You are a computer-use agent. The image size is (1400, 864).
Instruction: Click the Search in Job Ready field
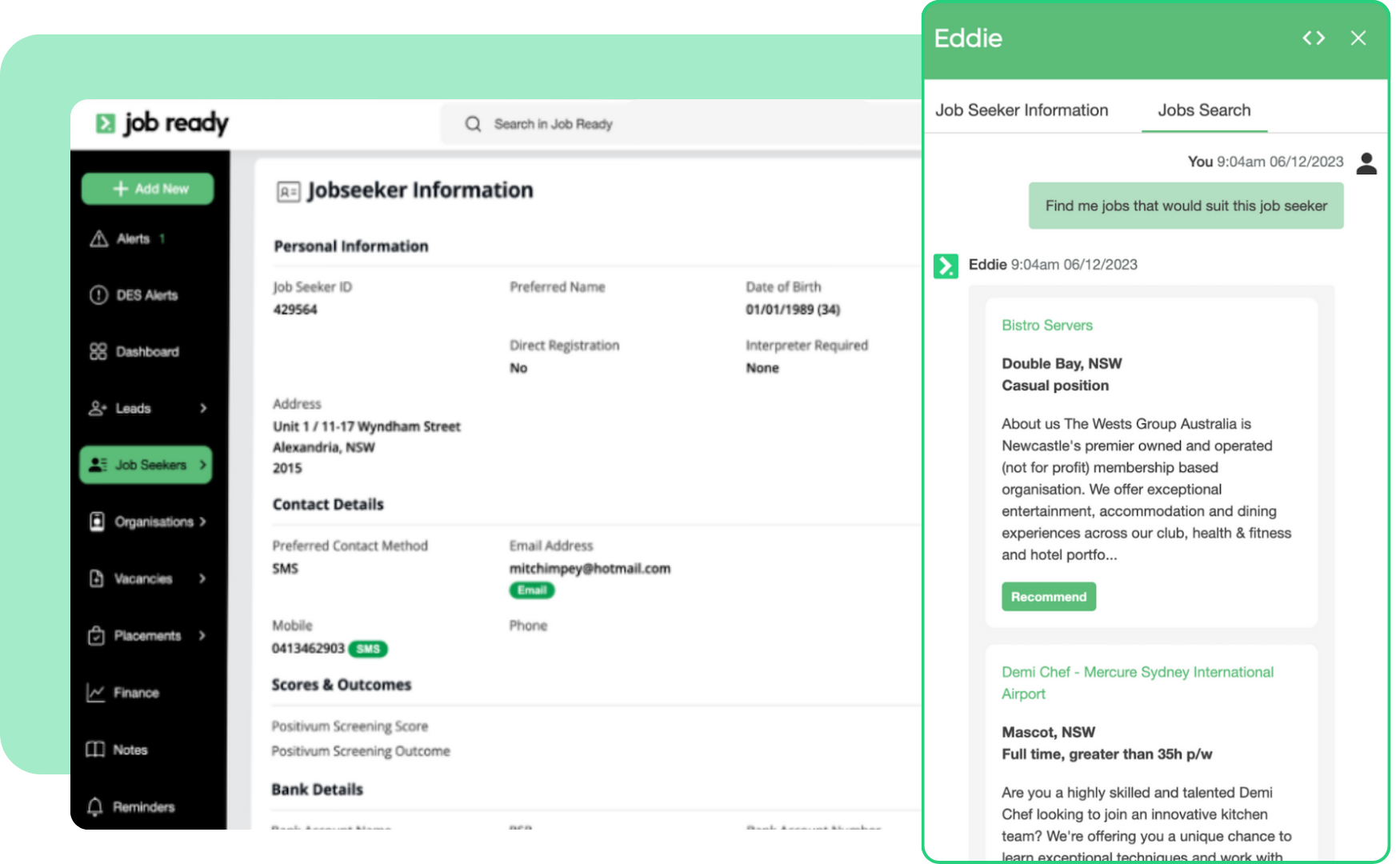(680, 124)
